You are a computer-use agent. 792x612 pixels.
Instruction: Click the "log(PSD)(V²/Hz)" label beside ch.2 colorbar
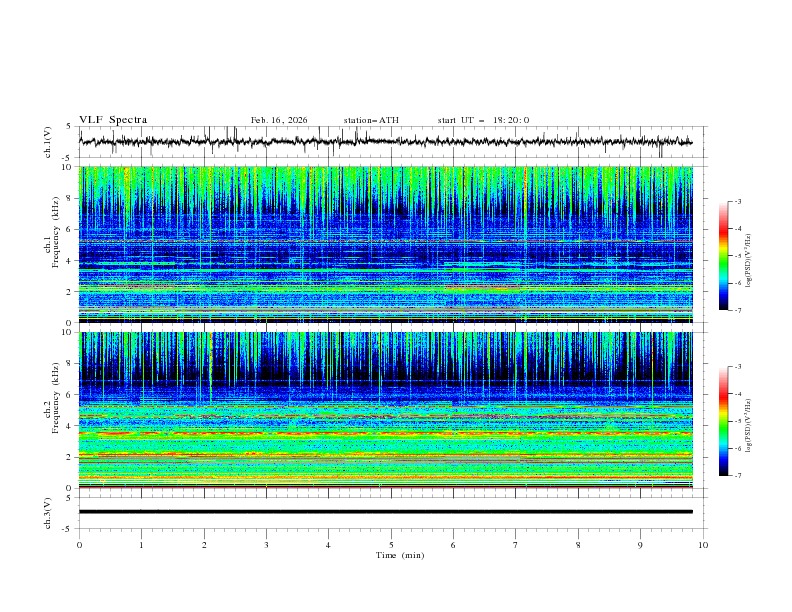749,426
